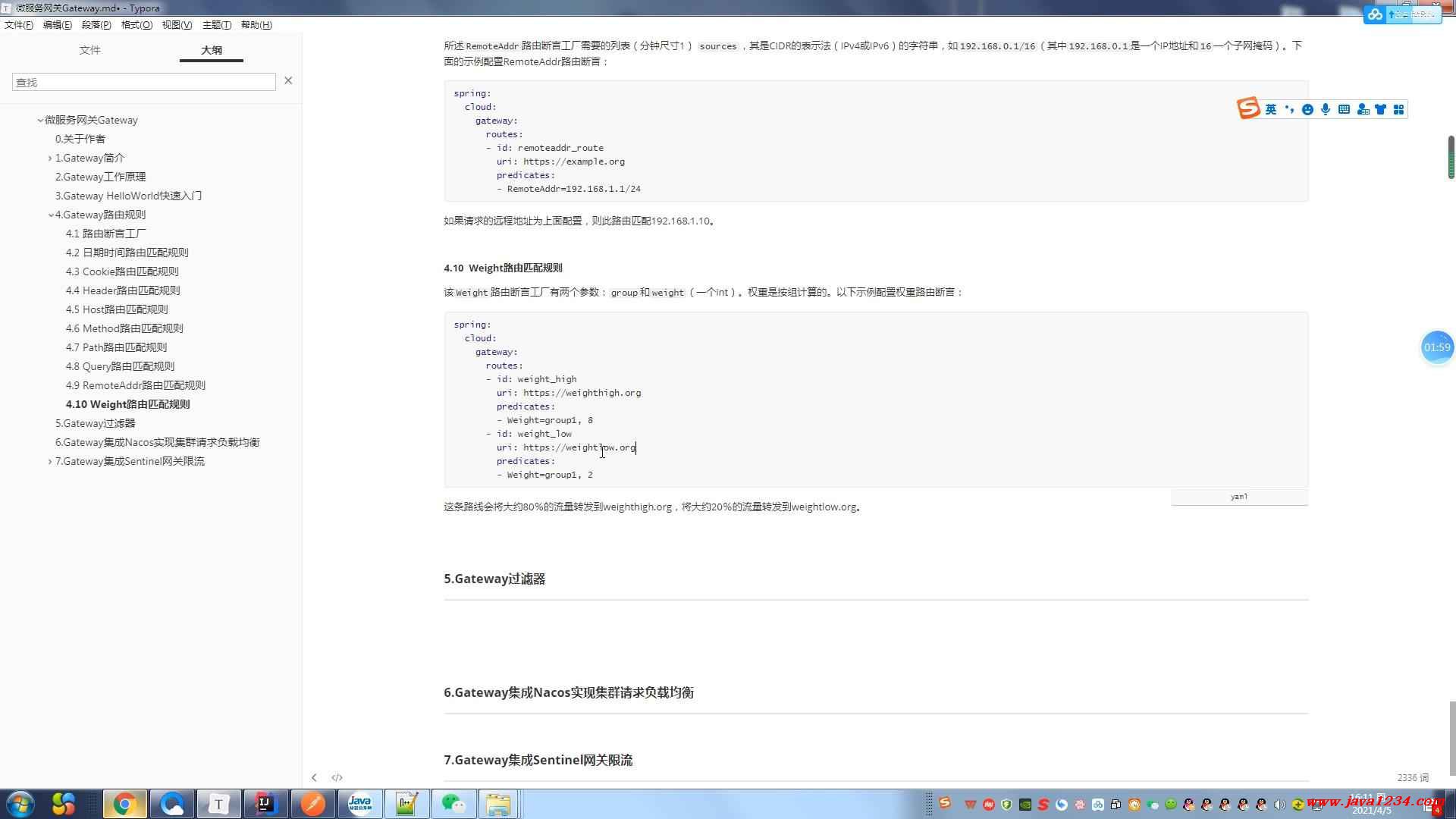Open the 帮助(H) menu
The image size is (1456, 819).
pos(256,25)
